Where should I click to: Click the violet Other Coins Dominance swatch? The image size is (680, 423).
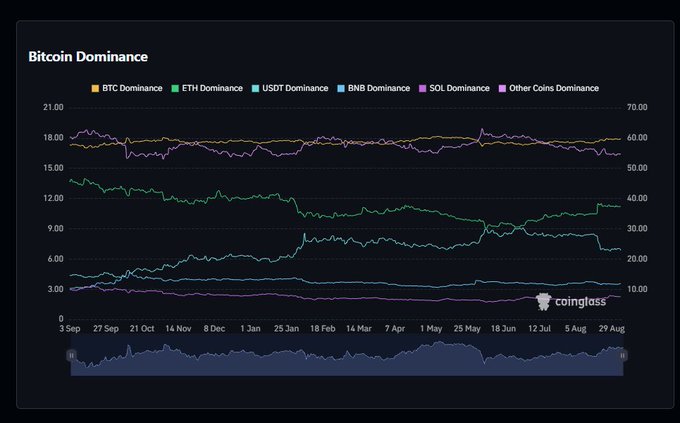[x=502, y=89]
